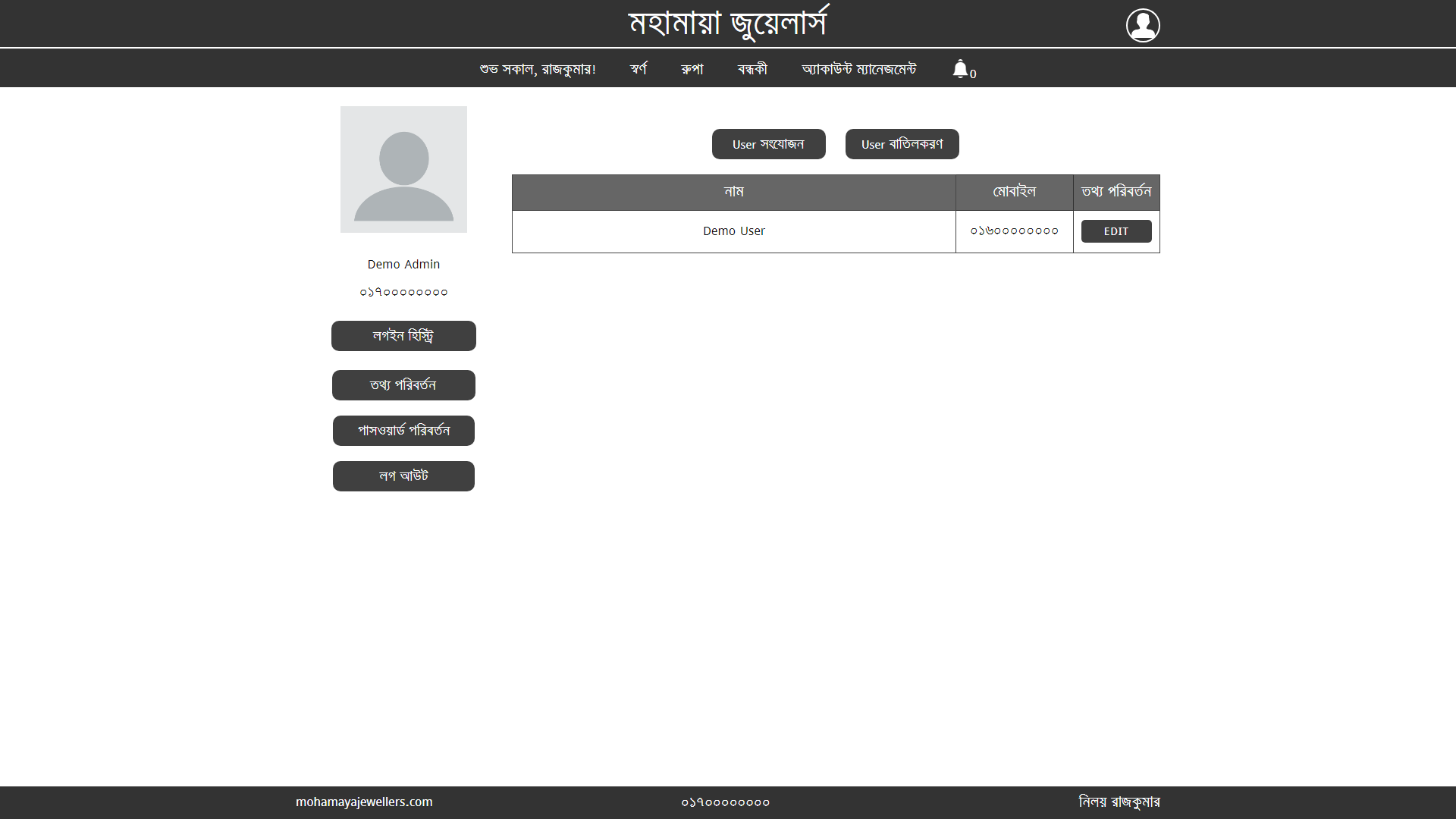
Task: Click the Demo Admin avatar placeholder image
Action: tap(403, 169)
